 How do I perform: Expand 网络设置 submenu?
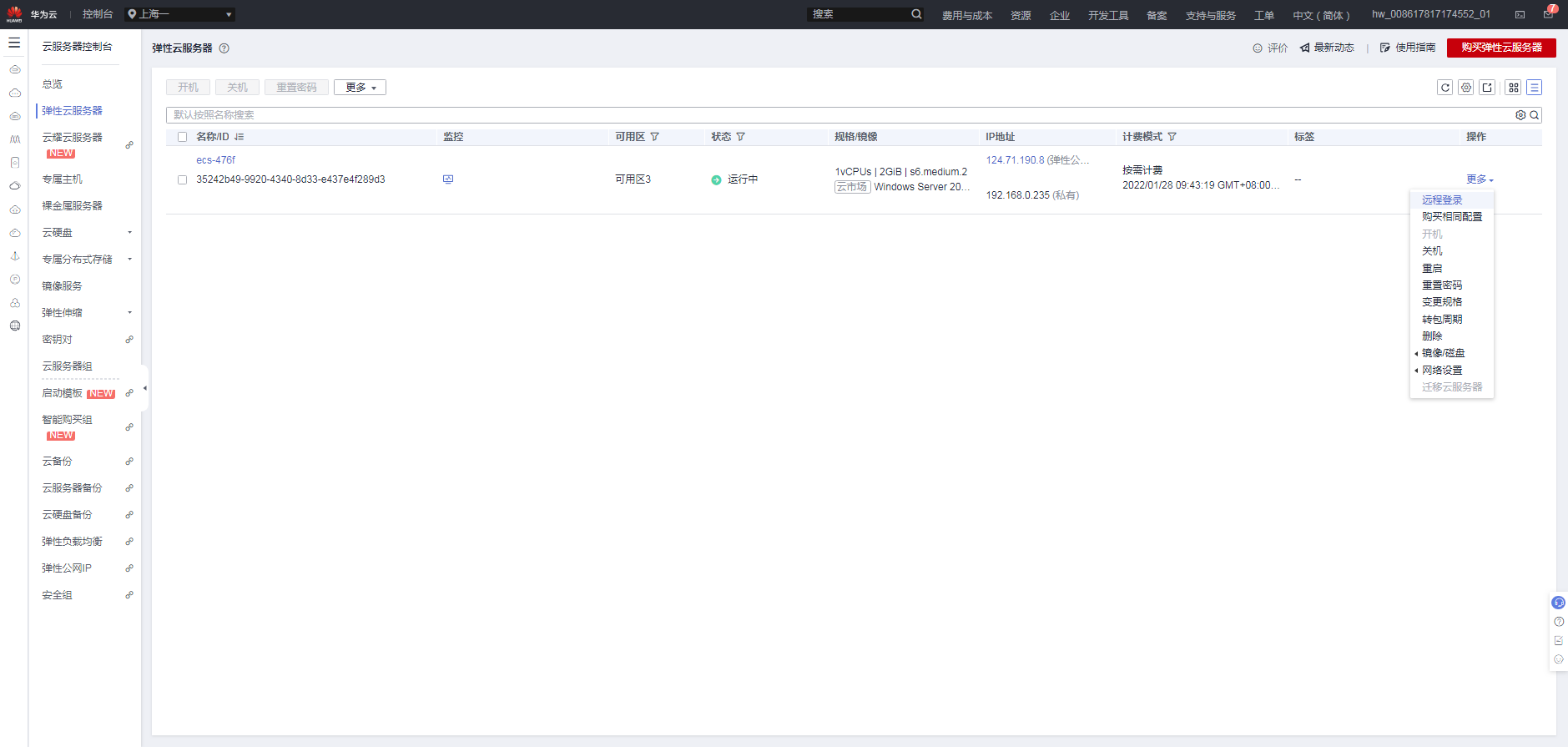pyautogui.click(x=1442, y=371)
